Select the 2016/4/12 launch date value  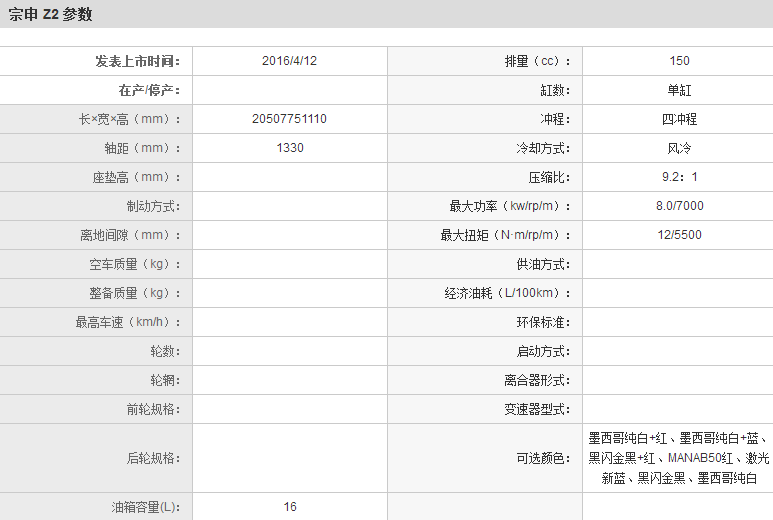pos(289,61)
